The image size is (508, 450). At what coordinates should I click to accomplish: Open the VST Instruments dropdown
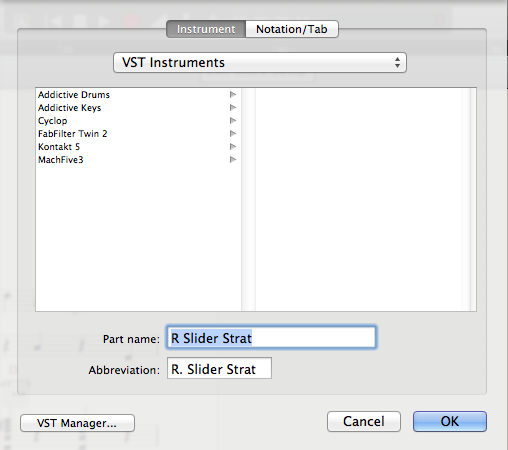tap(260, 63)
